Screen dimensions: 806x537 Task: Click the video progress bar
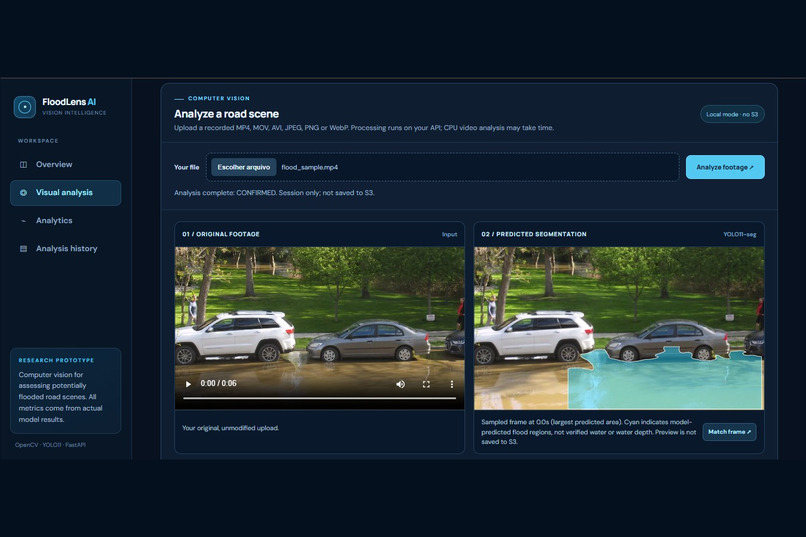click(319, 398)
